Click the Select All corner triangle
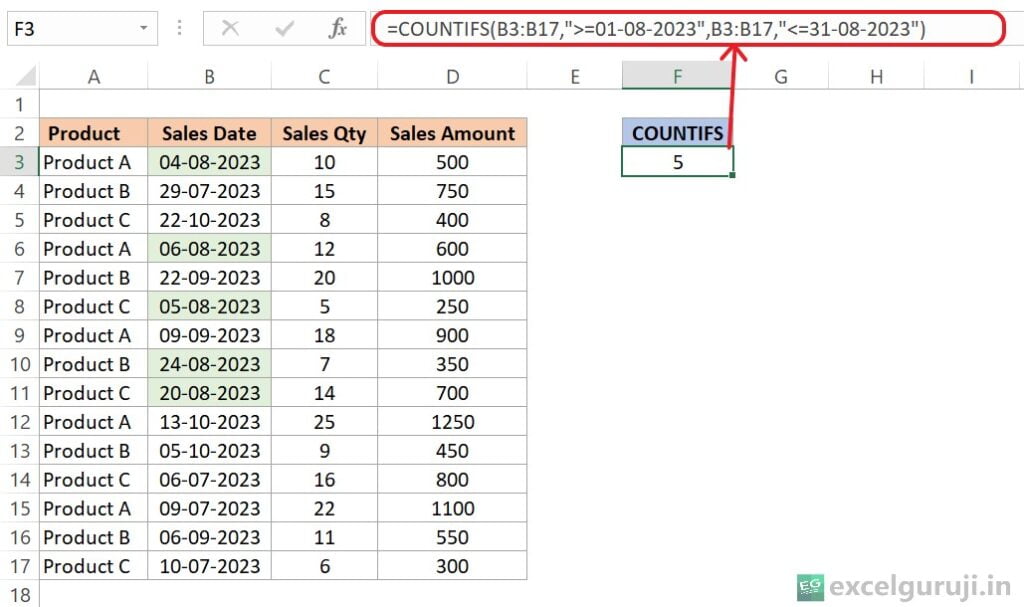The width and height of the screenshot is (1024, 607). coord(19,76)
